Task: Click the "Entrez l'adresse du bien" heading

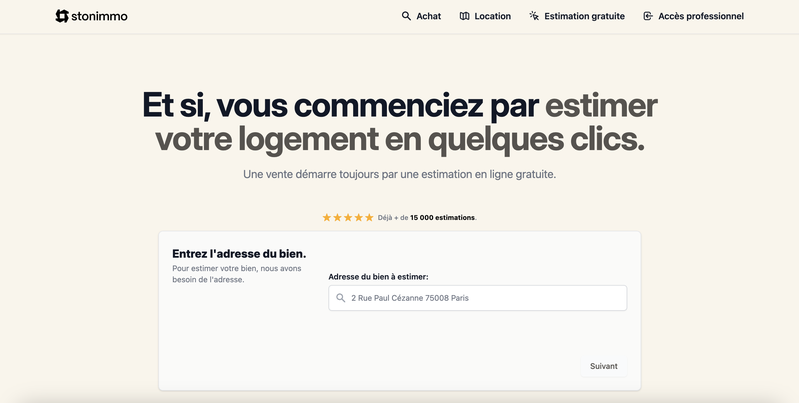Action: click(x=239, y=253)
